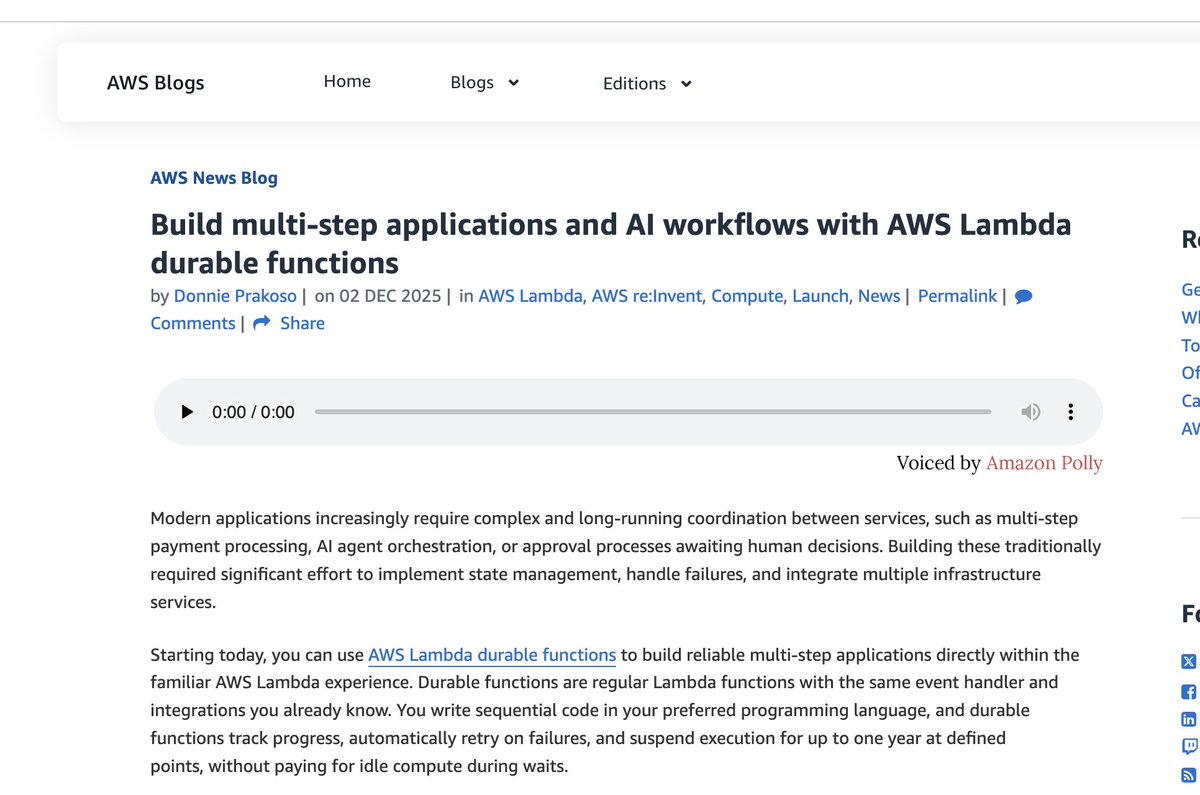This screenshot has height=795, width=1200.
Task: Open the Permalink link
Action: (957, 296)
